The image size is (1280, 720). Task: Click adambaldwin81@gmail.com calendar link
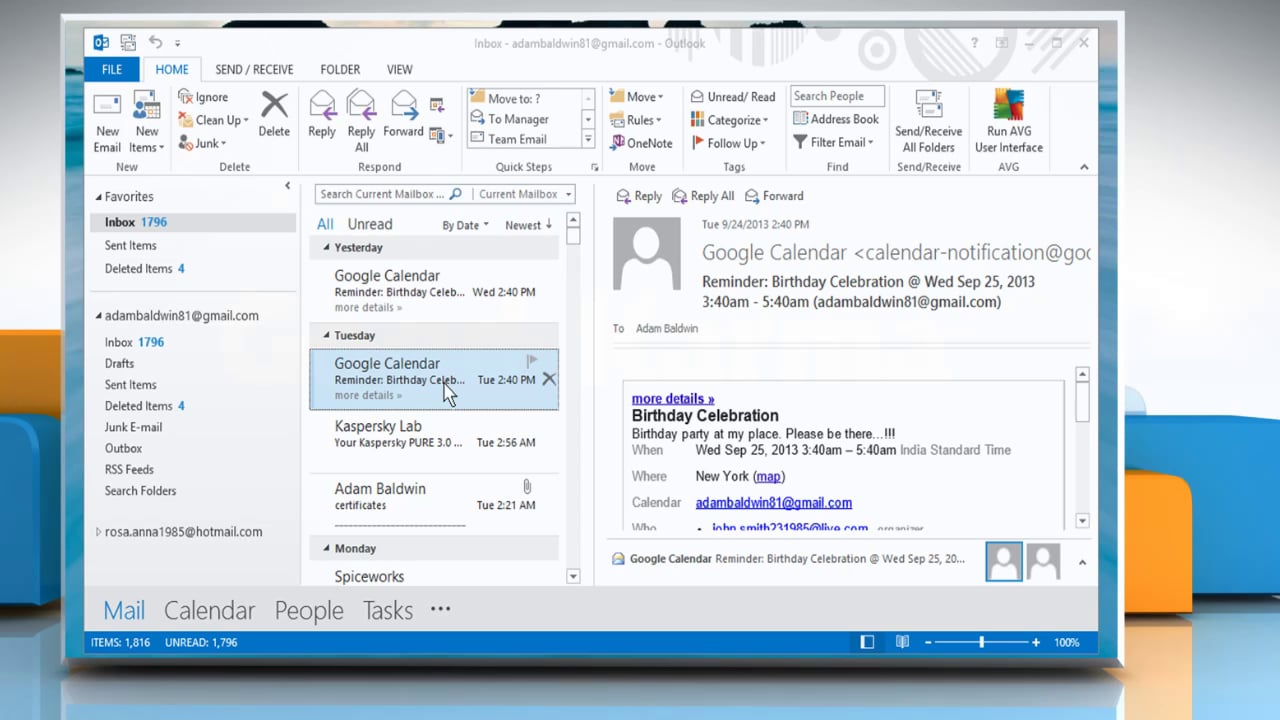(774, 503)
